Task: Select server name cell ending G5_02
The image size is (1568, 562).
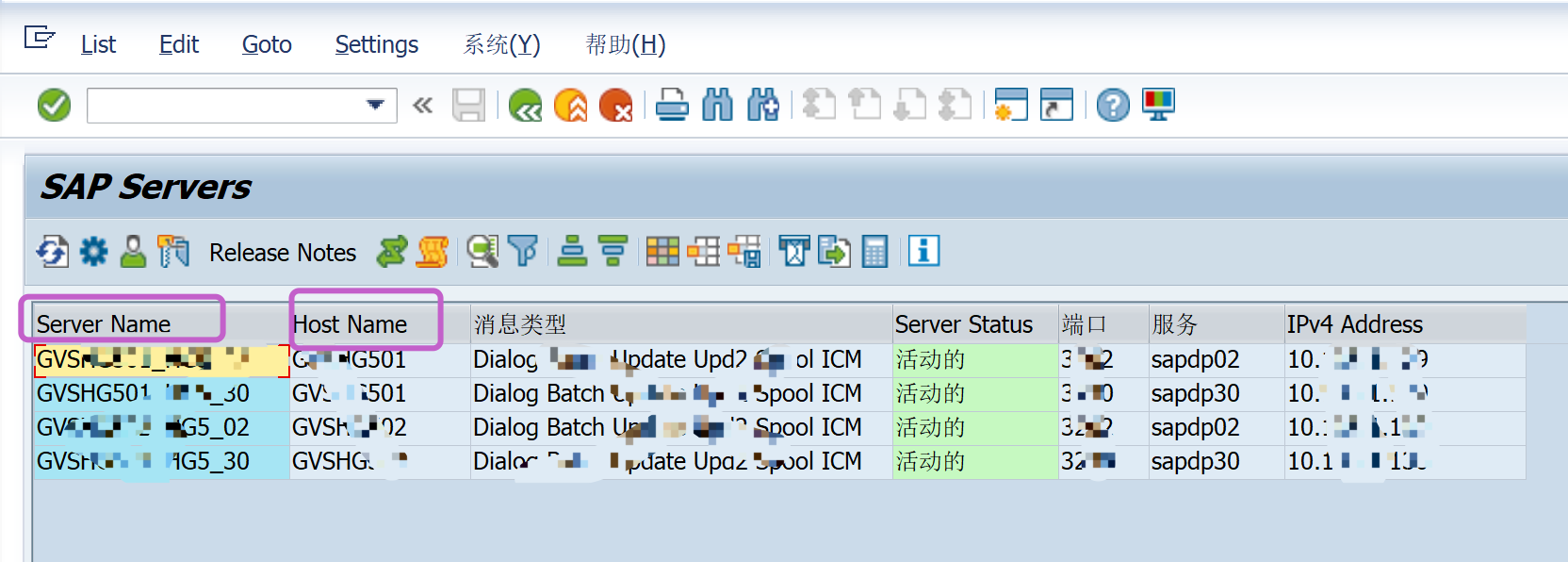Action: click(x=161, y=428)
